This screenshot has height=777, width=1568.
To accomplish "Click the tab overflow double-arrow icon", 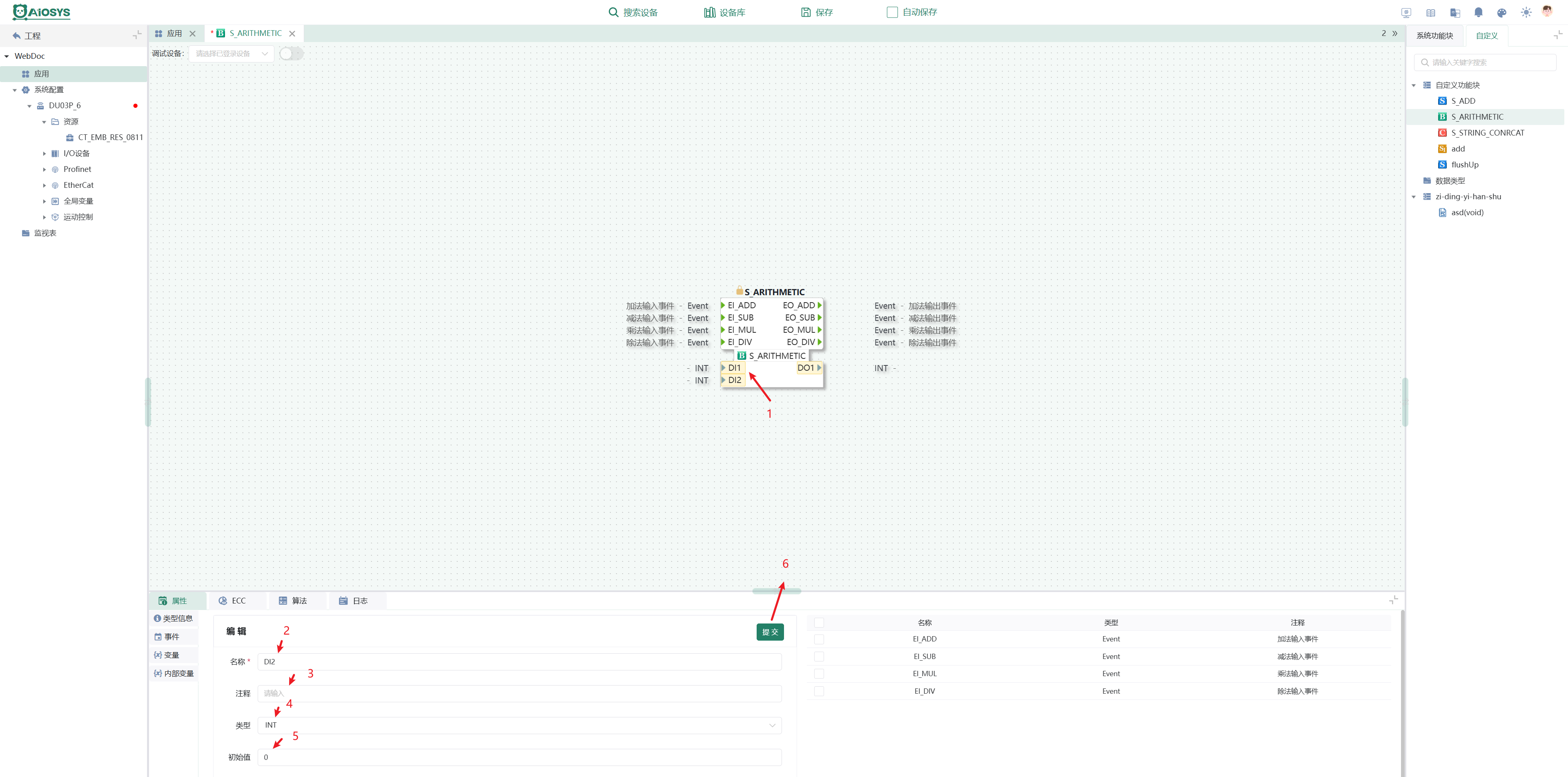I will [1394, 33].
